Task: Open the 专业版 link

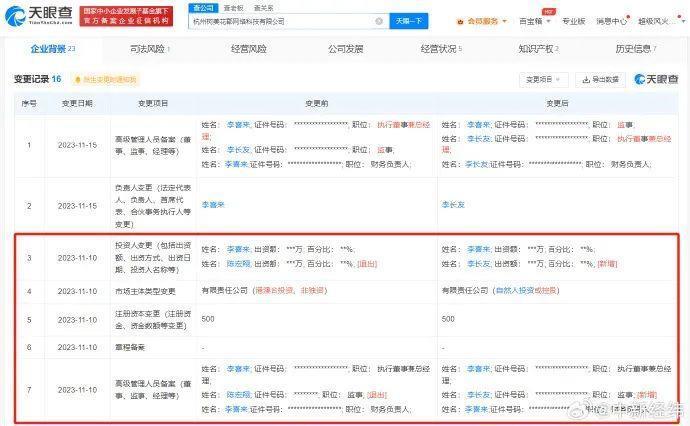Action: [573, 21]
